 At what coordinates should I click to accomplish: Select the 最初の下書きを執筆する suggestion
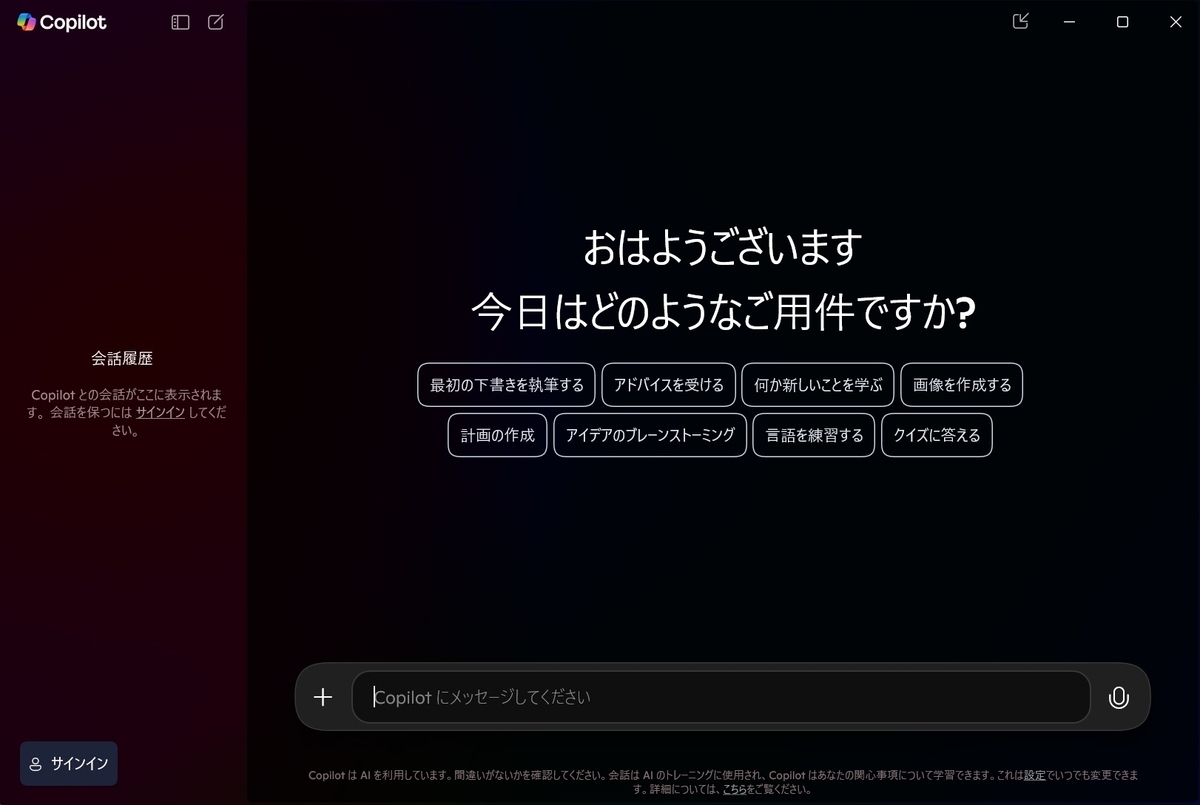(507, 385)
